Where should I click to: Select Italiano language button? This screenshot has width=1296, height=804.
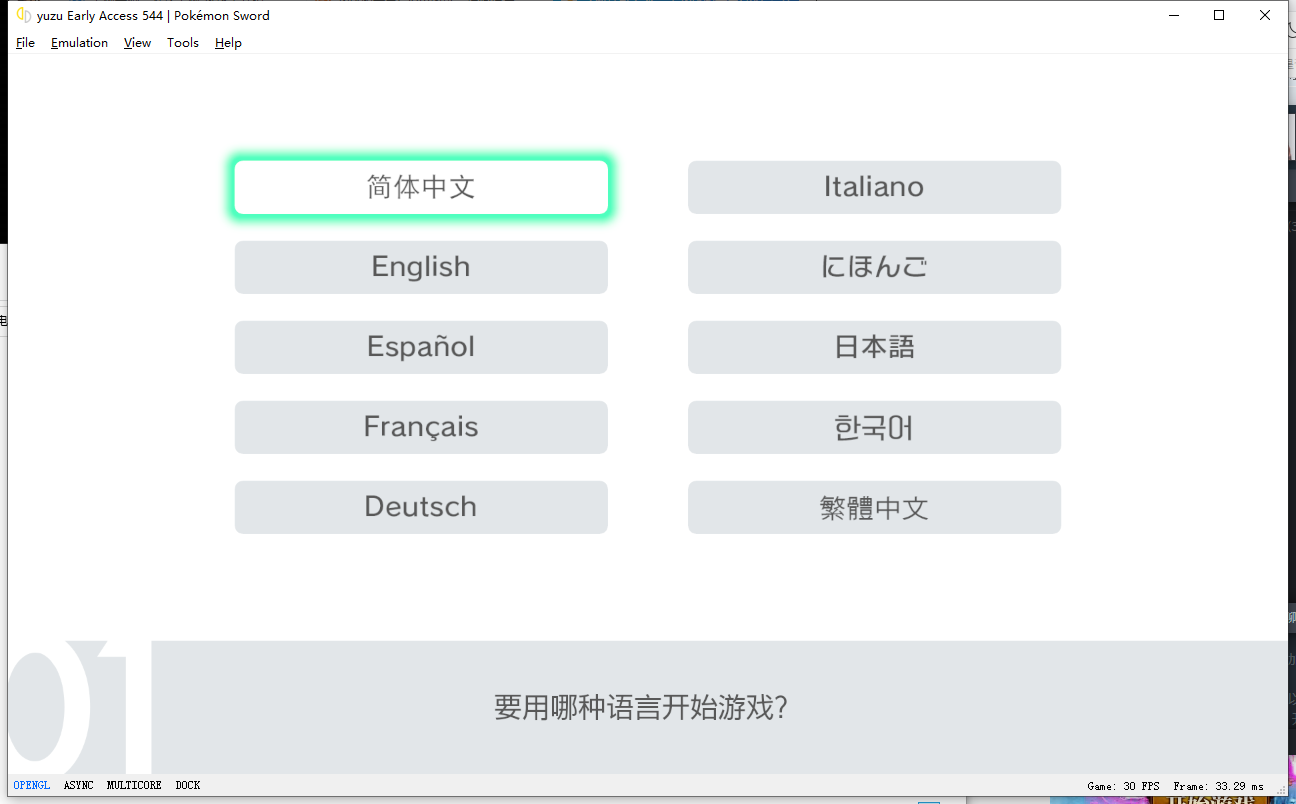tap(874, 187)
